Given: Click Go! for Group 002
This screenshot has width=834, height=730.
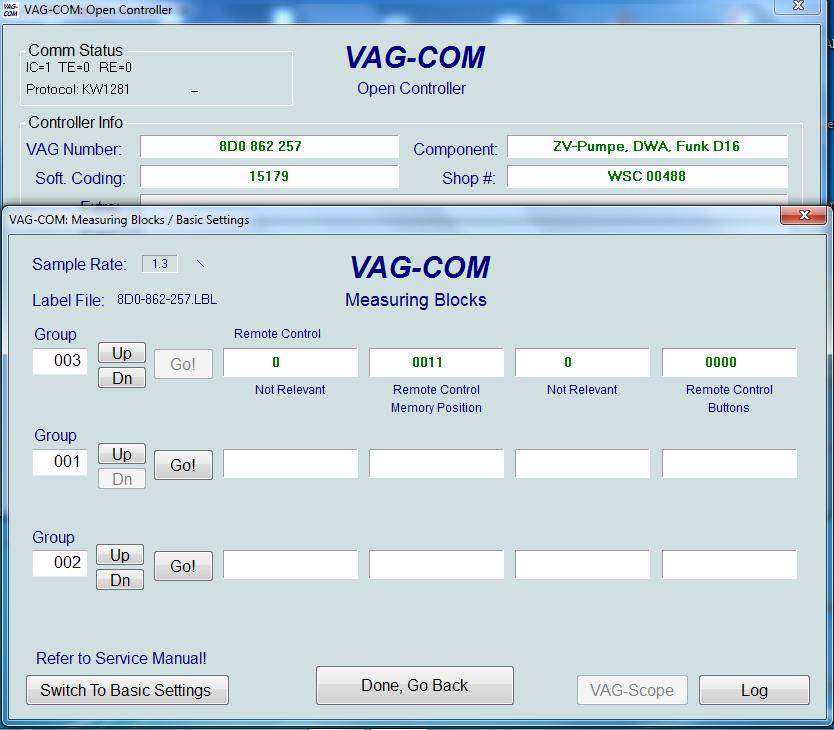Looking at the screenshot, I should (x=183, y=566).
